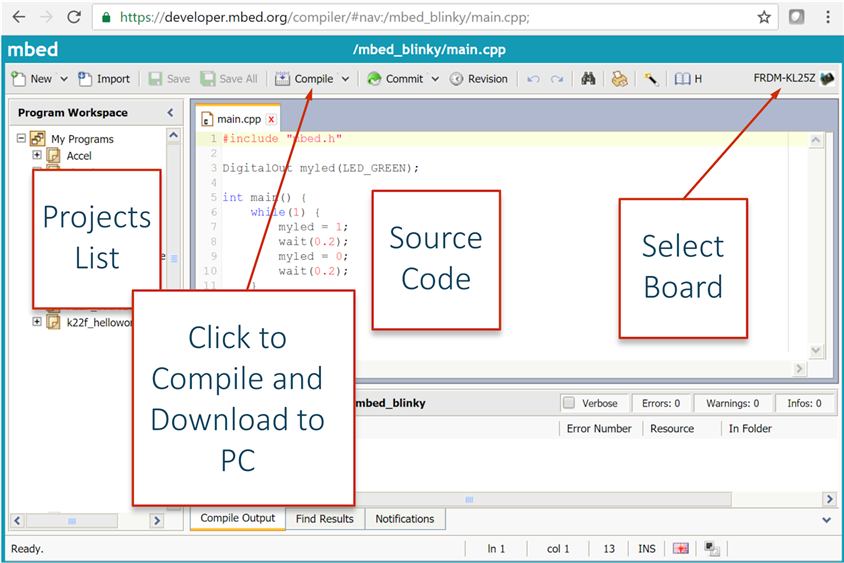This screenshot has height=563, width=844.
Task: Click the Print icon in toolbar
Action: click(x=619, y=79)
